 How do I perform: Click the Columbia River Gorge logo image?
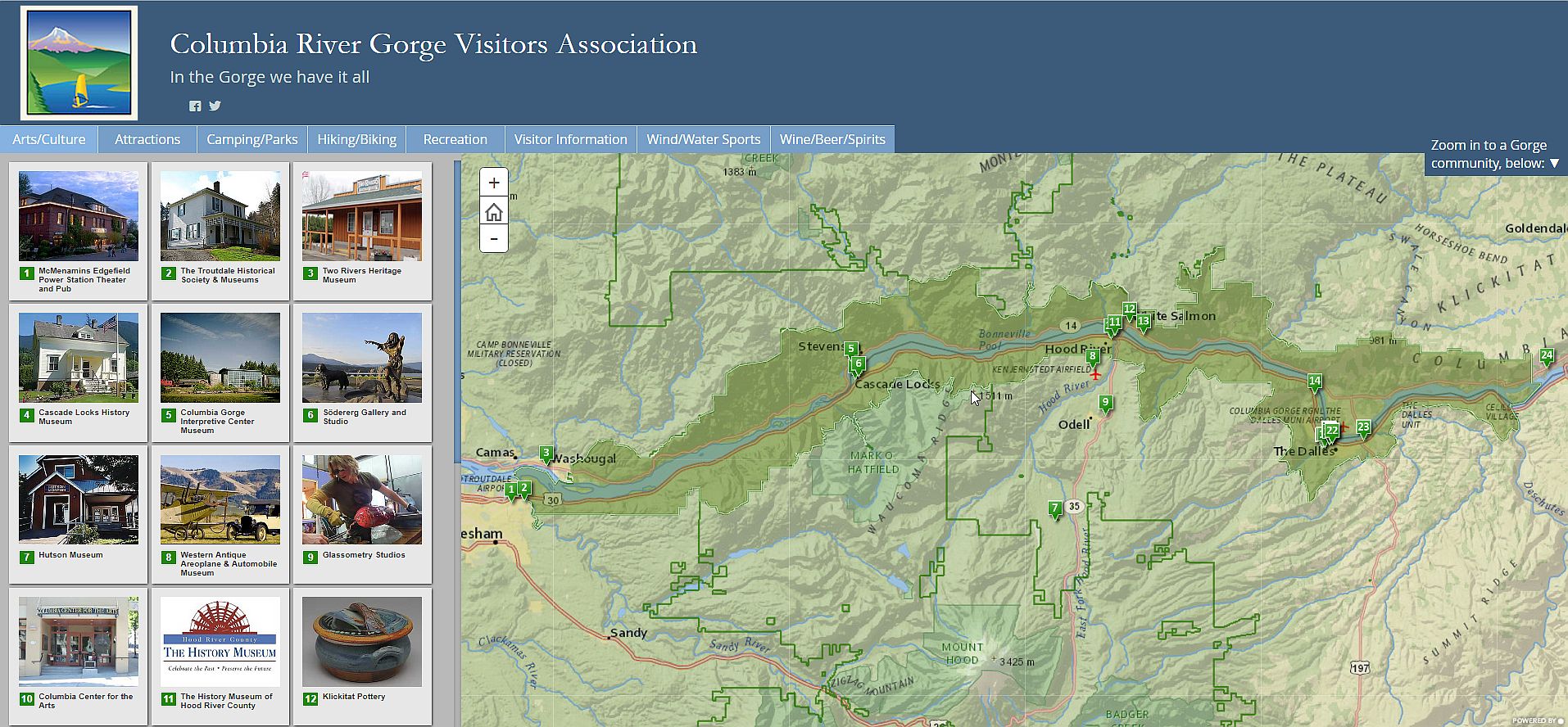[79, 63]
